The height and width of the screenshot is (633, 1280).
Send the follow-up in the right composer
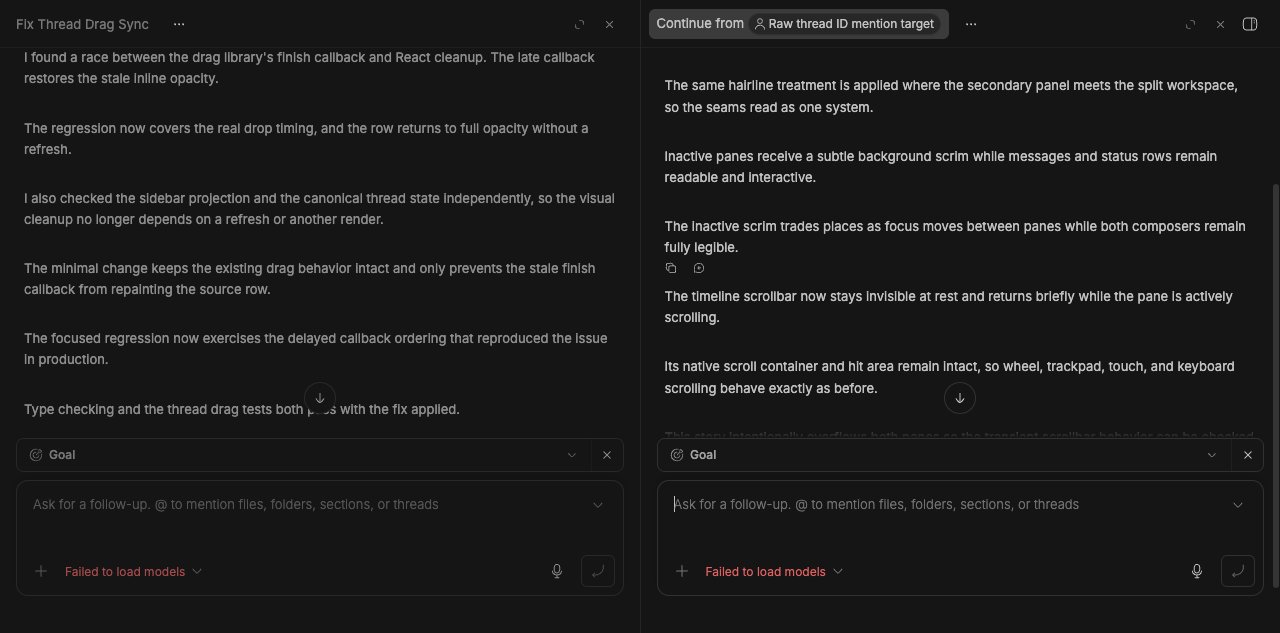(1238, 571)
